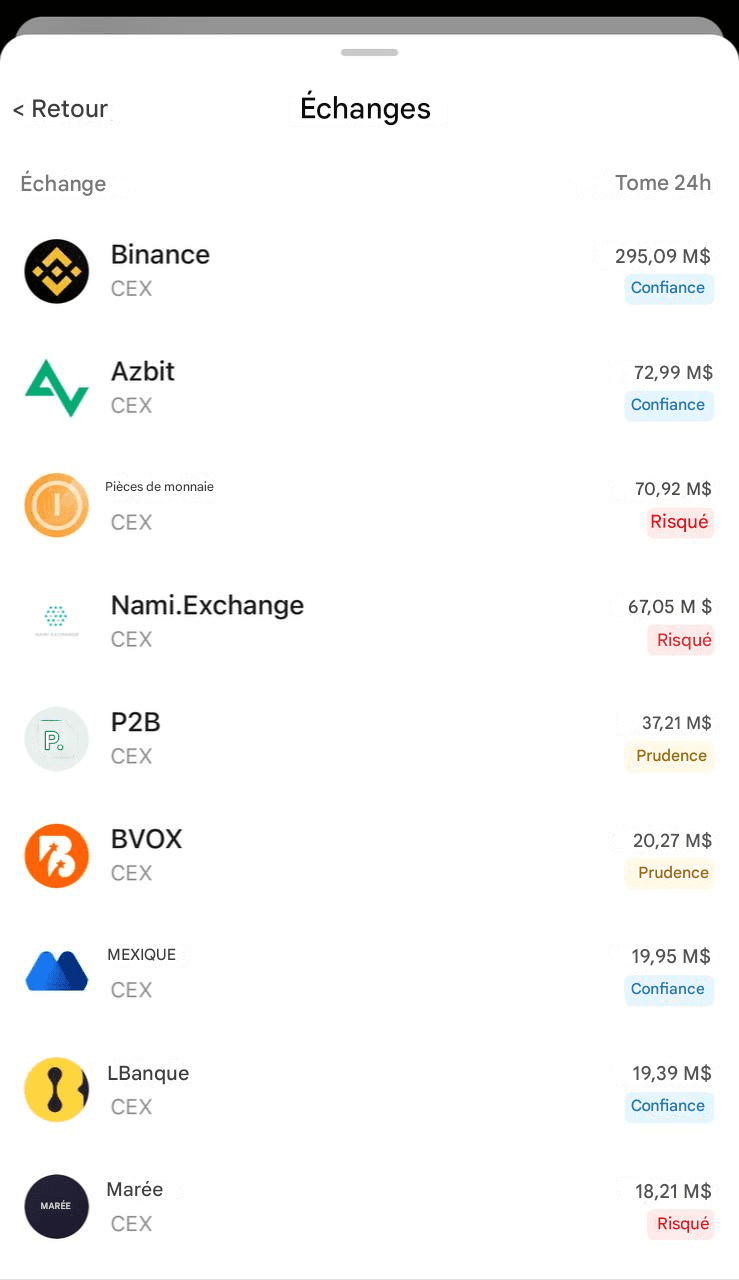Screen dimensions: 739x1280
Task: Click the Échange column header
Action: pos(63,184)
